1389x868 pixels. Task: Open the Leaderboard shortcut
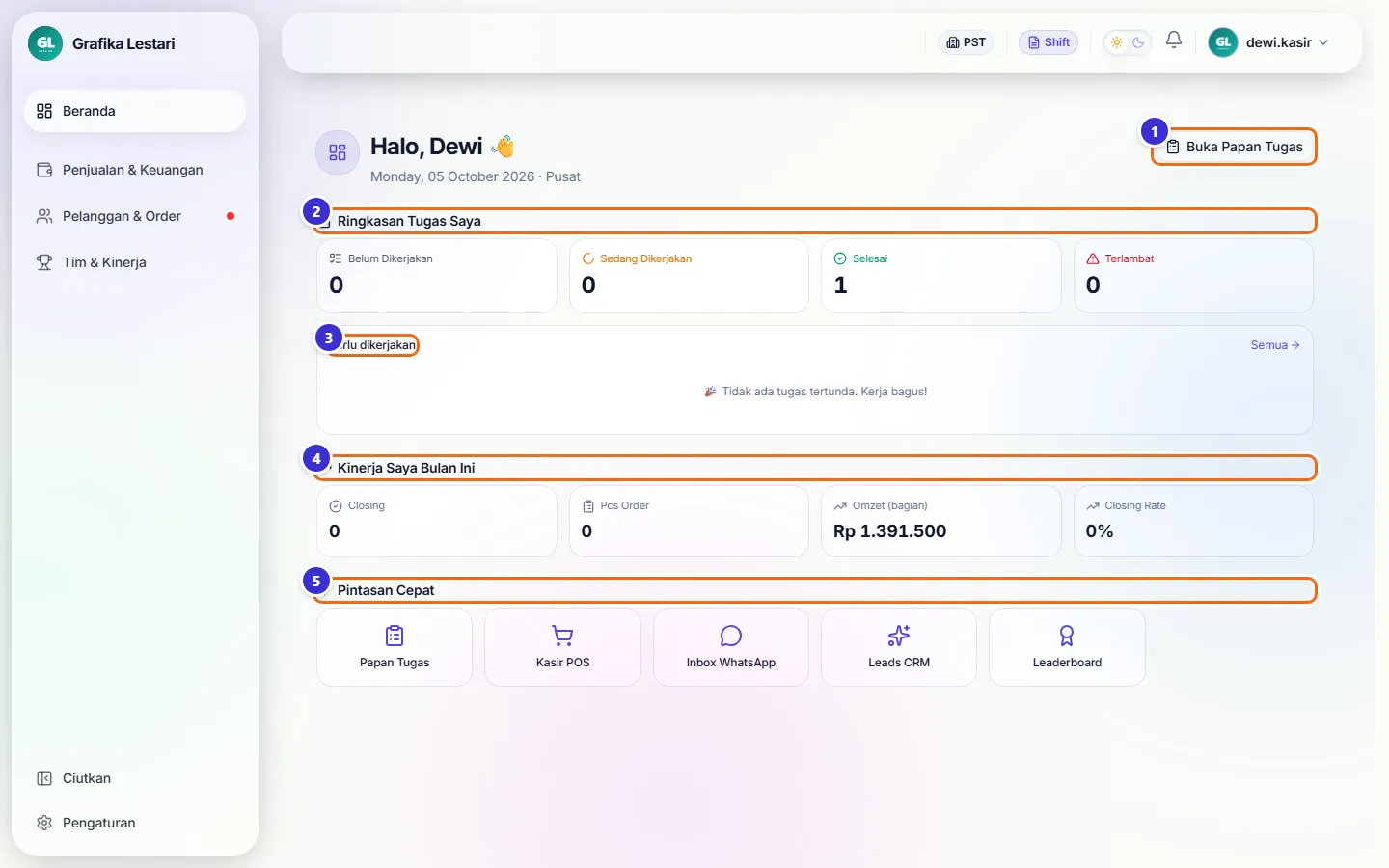(x=1067, y=647)
